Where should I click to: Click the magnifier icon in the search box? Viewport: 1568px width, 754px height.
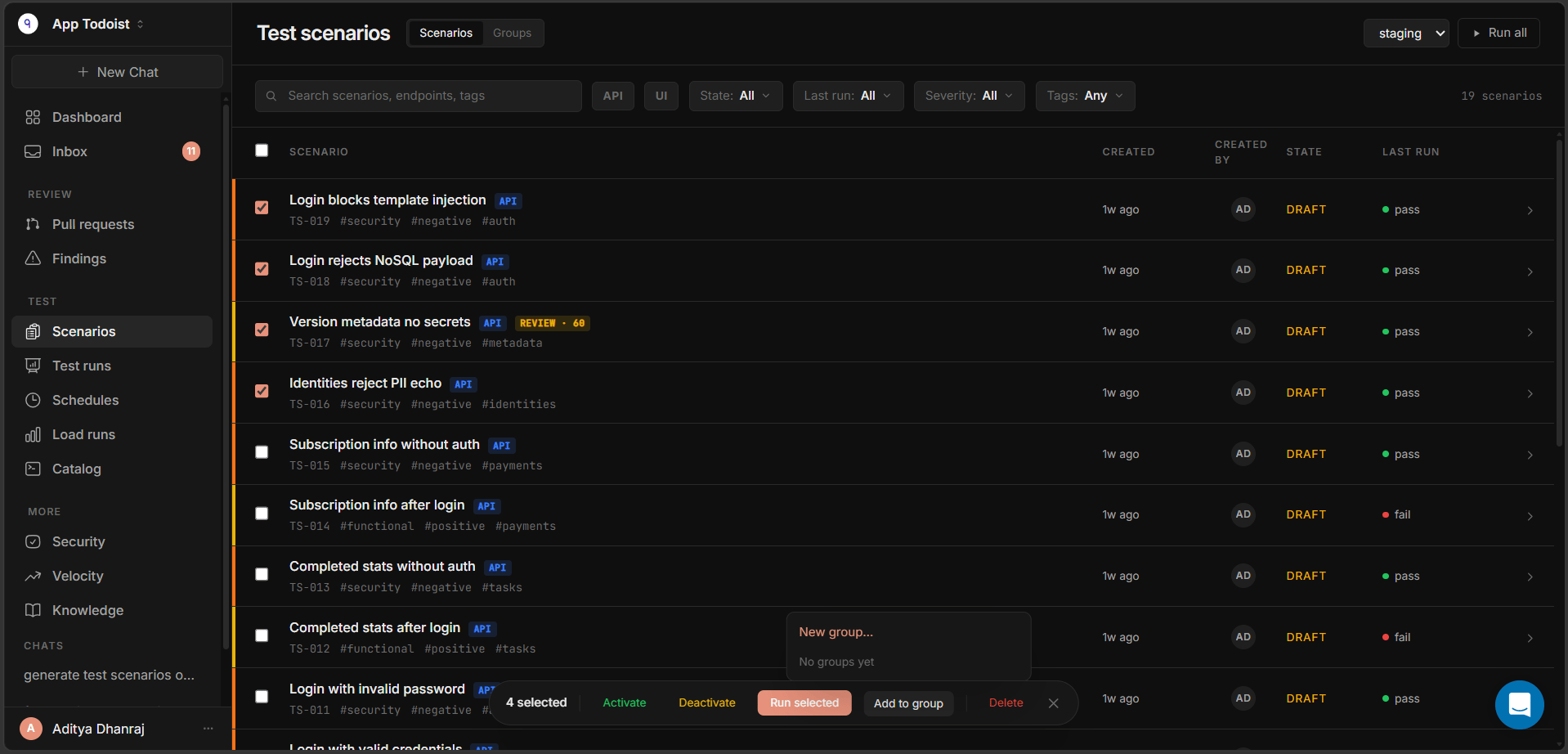click(271, 96)
